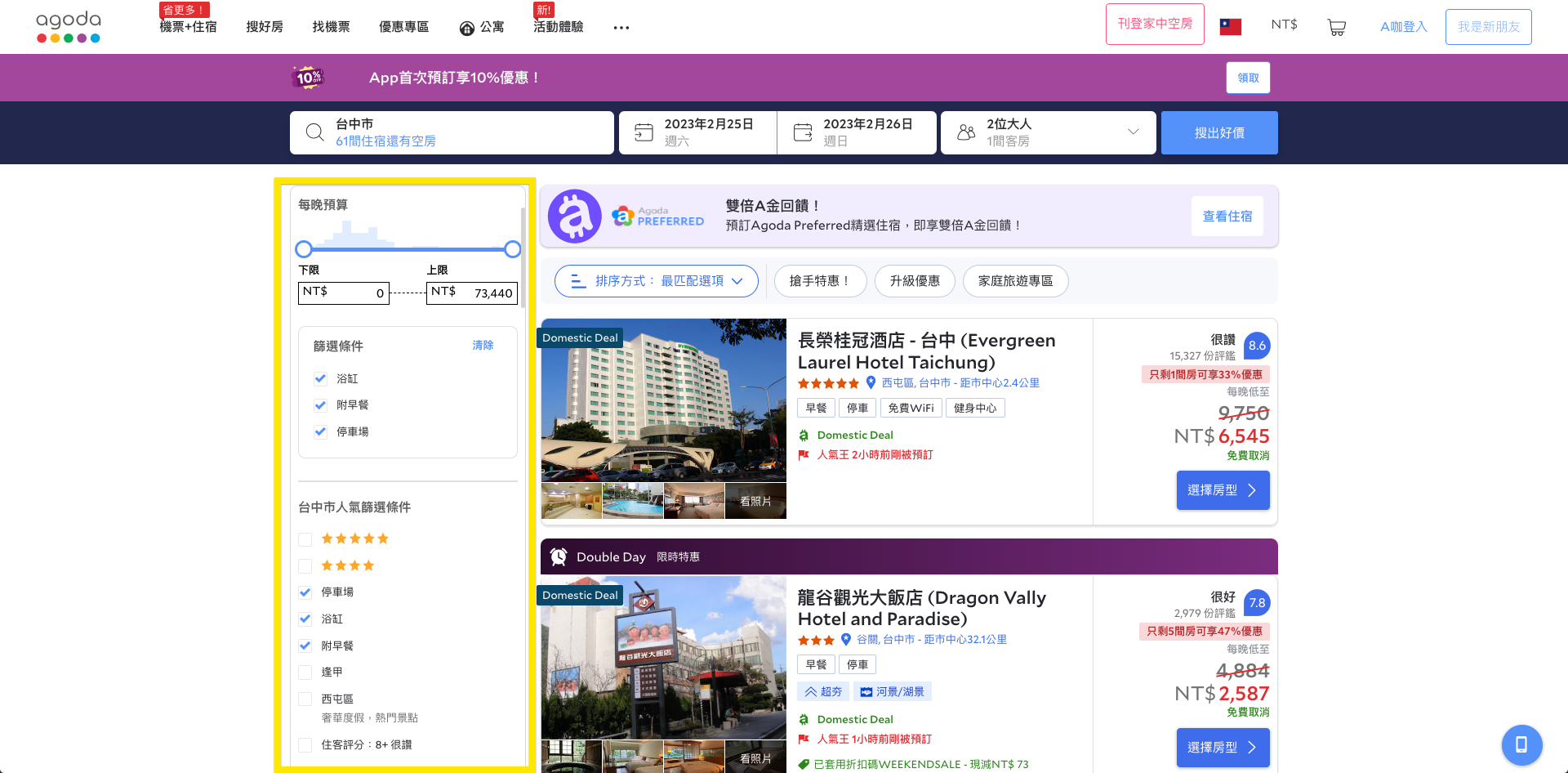This screenshot has height=773, width=1568.
Task: Click the Double Day alarm clock icon
Action: tap(559, 556)
